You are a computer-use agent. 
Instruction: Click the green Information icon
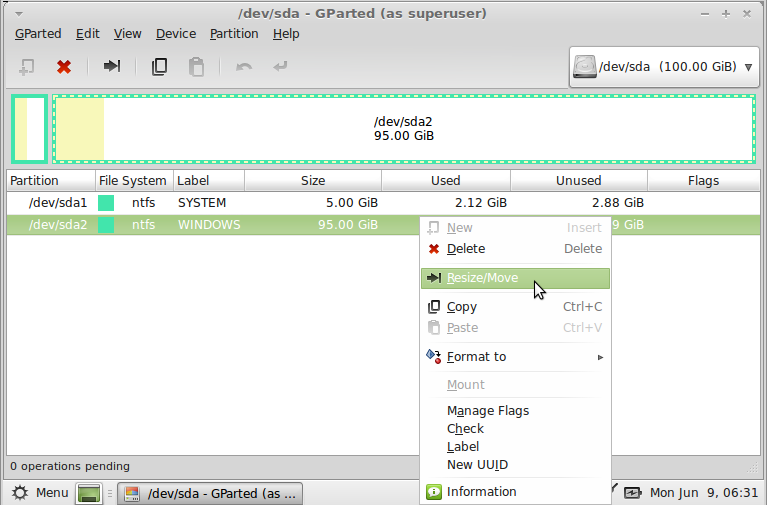coord(434,492)
